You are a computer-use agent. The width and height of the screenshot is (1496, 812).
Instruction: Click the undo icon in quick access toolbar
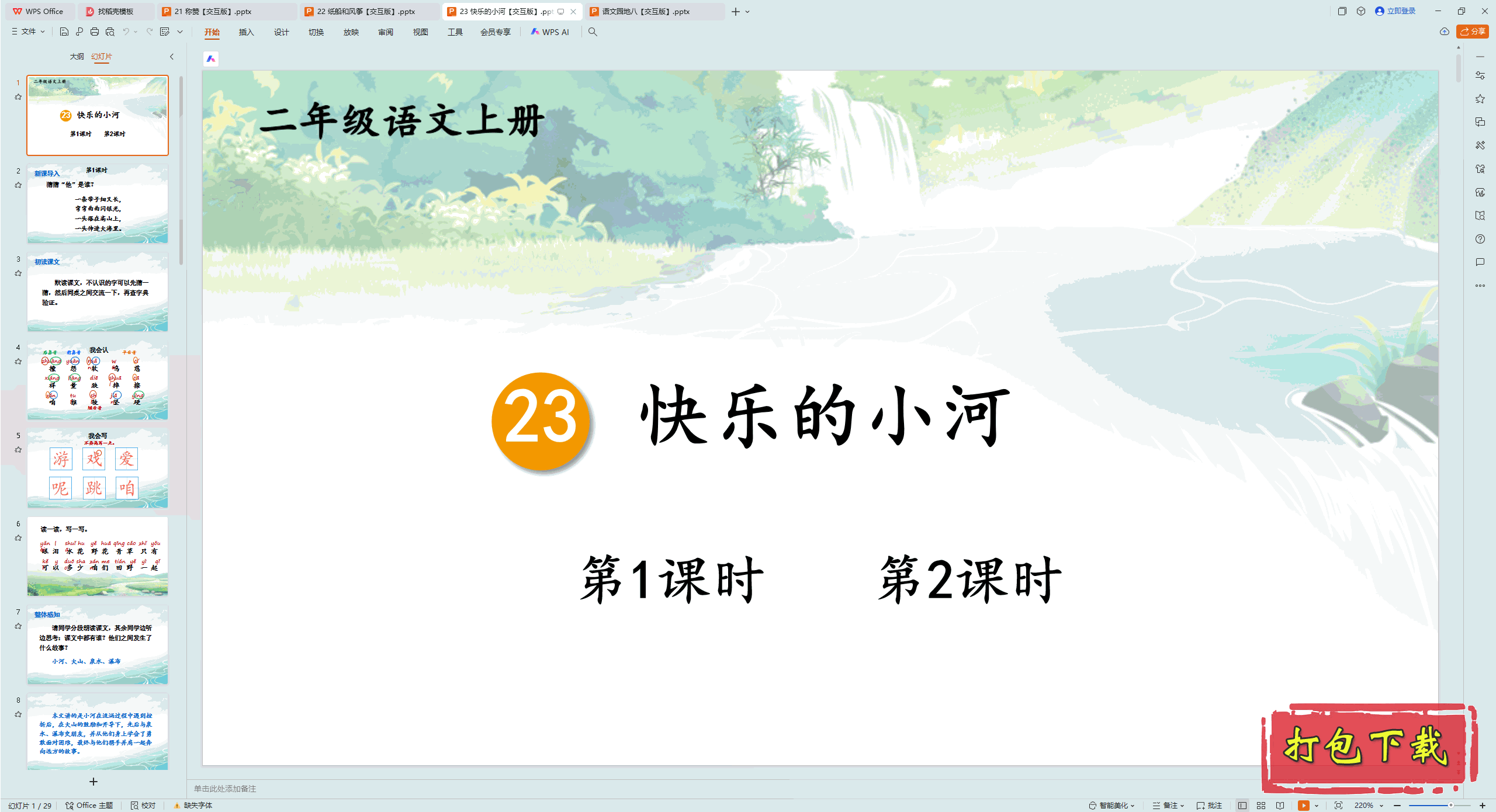[126, 32]
